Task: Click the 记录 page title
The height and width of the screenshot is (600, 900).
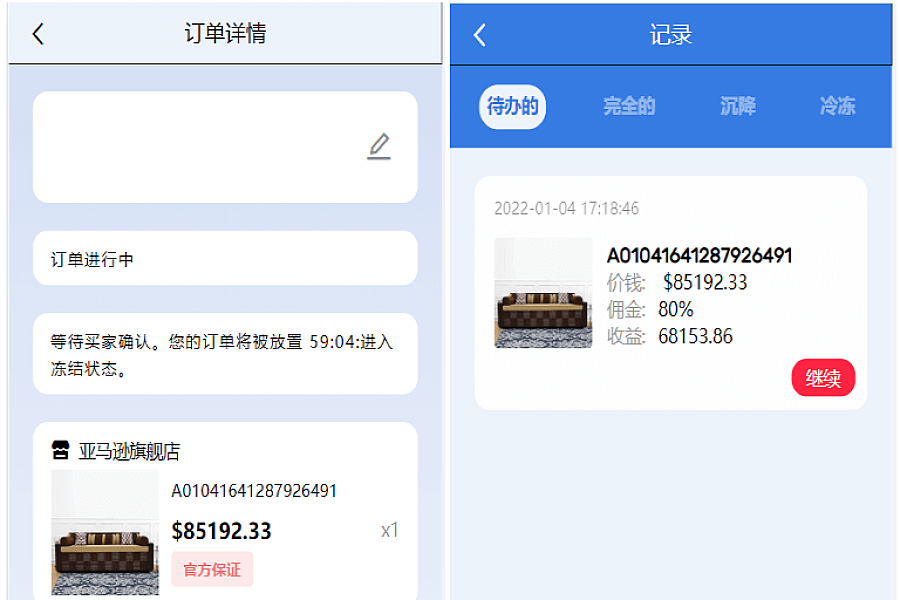Action: coord(671,35)
